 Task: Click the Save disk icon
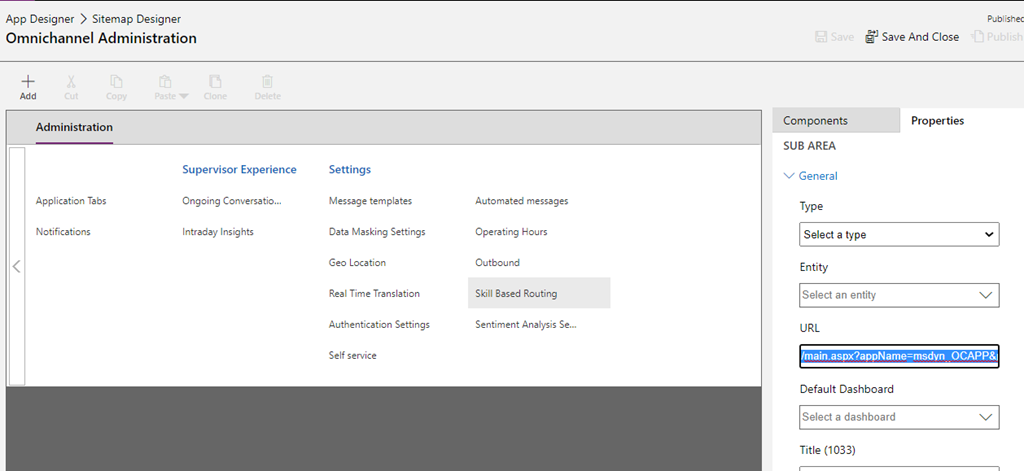(821, 37)
